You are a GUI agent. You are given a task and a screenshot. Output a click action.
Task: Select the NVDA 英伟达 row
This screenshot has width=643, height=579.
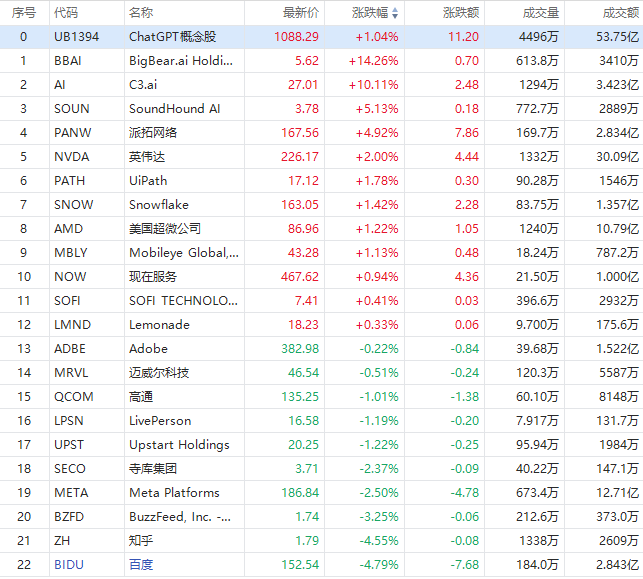pyautogui.click(x=143, y=157)
